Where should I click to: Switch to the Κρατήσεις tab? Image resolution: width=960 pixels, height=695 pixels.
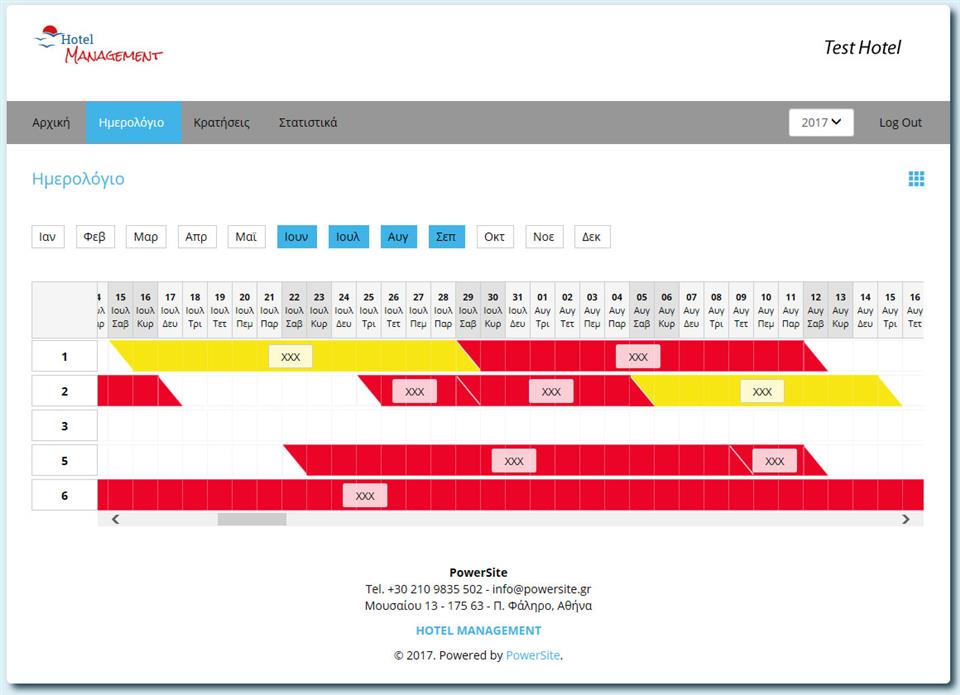pos(221,123)
